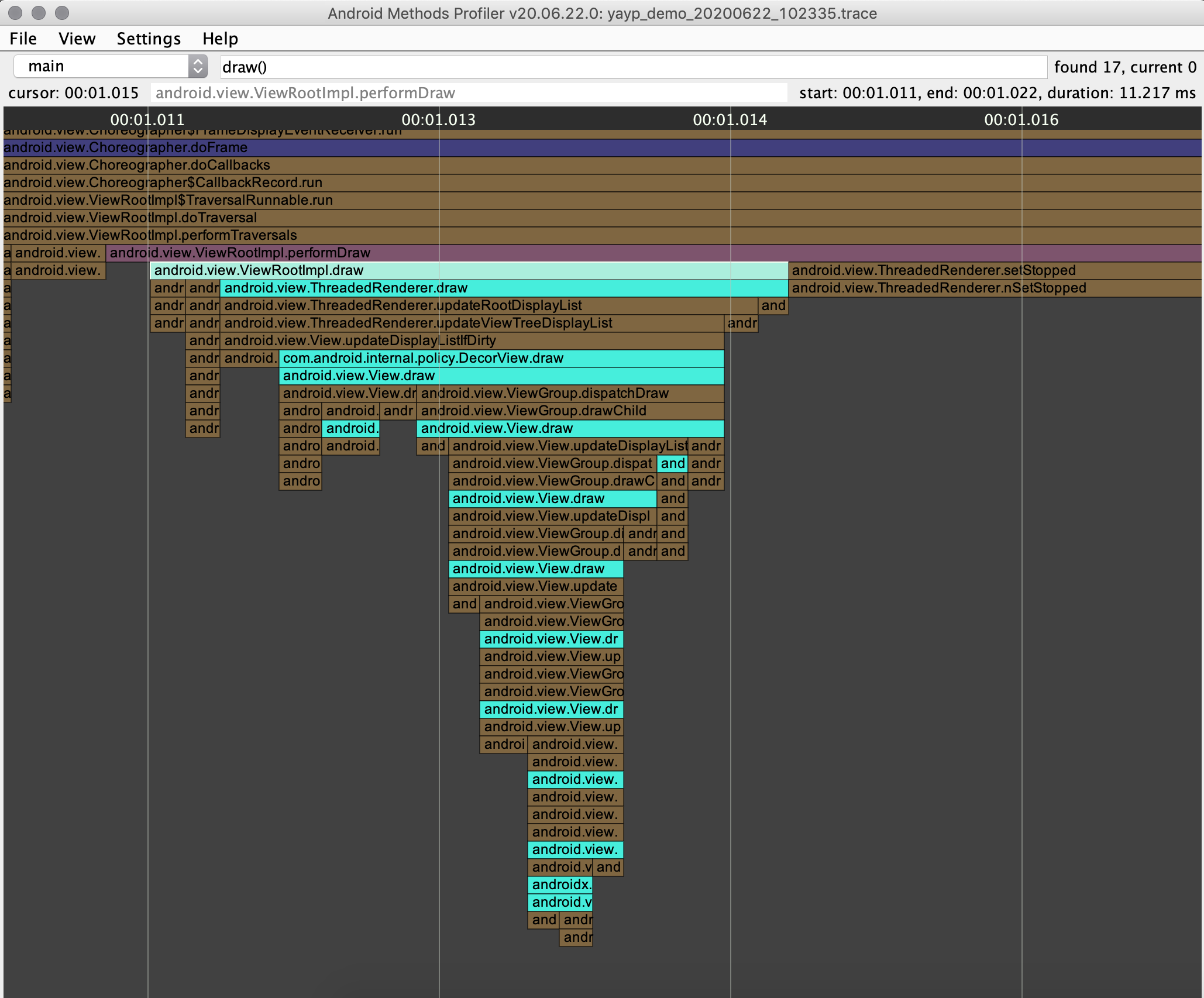
Task: Click the 00:01.016 timeline marker
Action: pos(1021,120)
